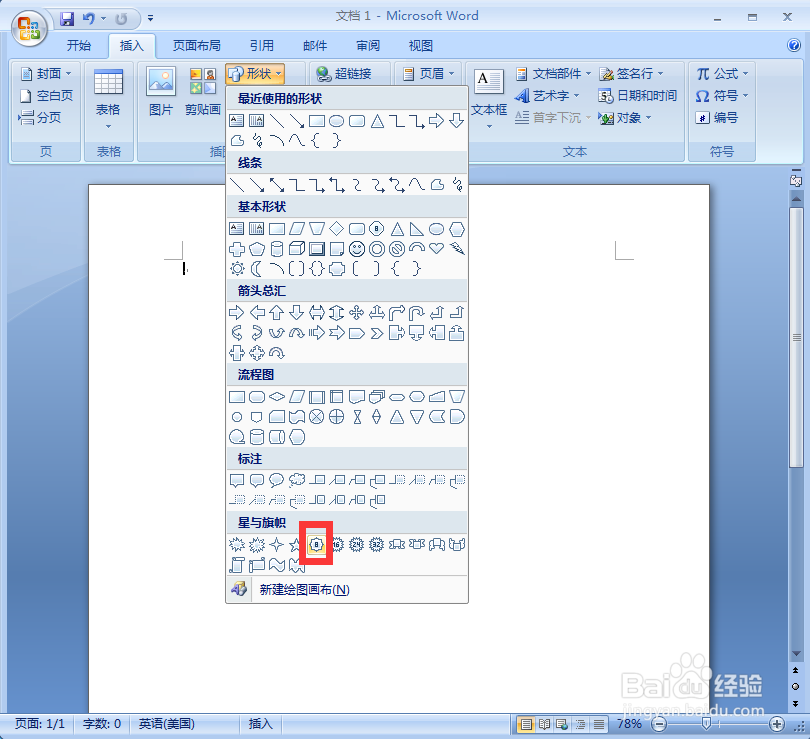Viewport: 810px width, 739px height.
Task: Open the WordArt dropdown
Action: [x=547, y=96]
